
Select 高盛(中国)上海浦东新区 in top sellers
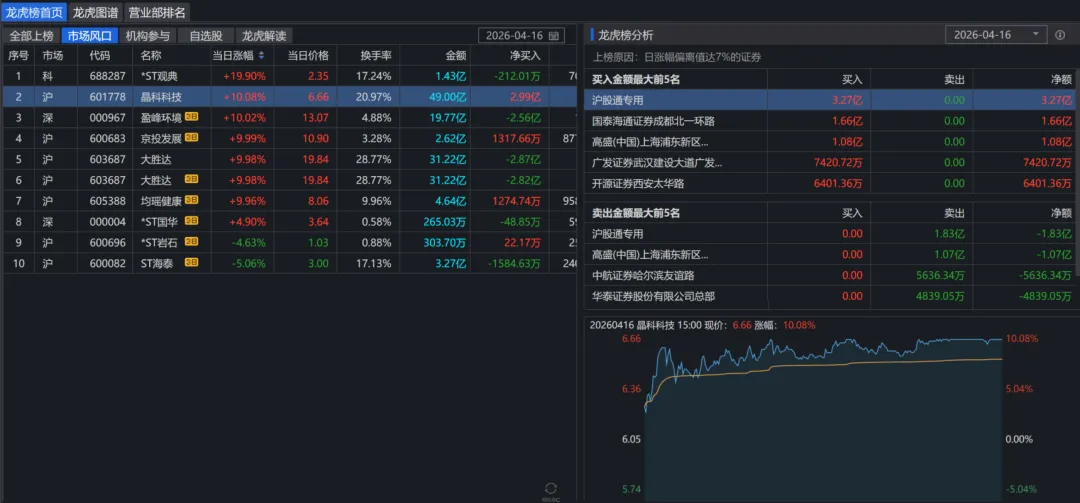pos(830,255)
